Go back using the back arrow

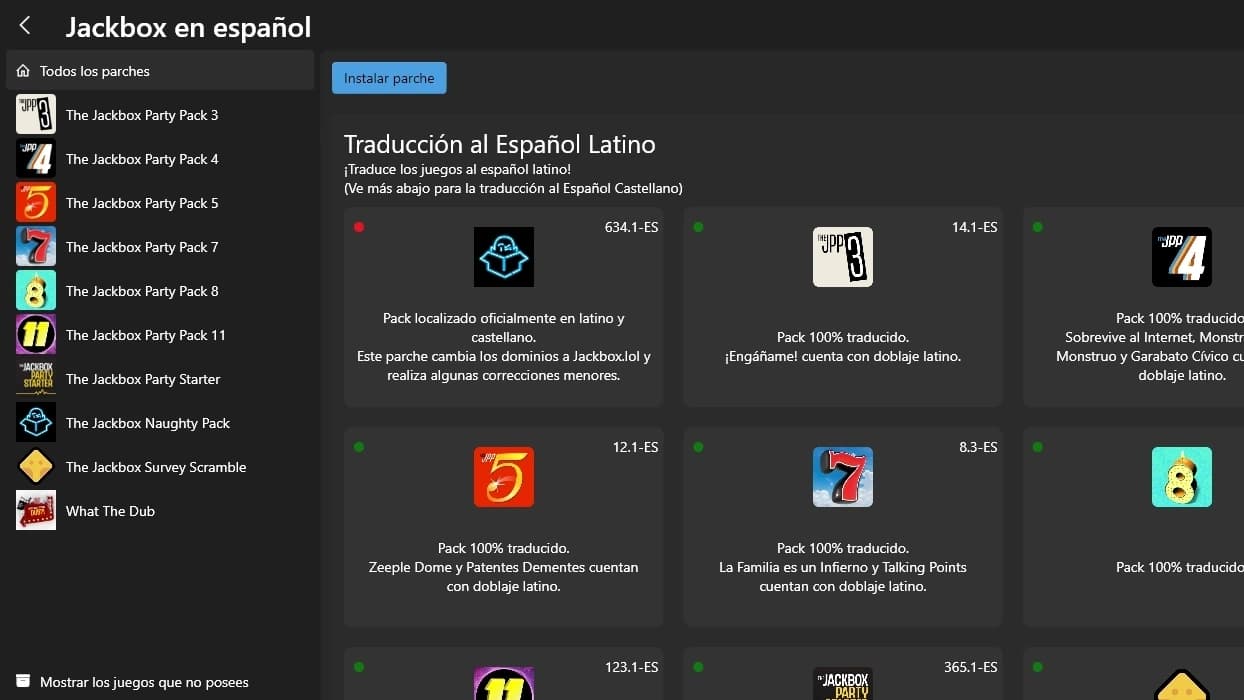pyautogui.click(x=25, y=26)
